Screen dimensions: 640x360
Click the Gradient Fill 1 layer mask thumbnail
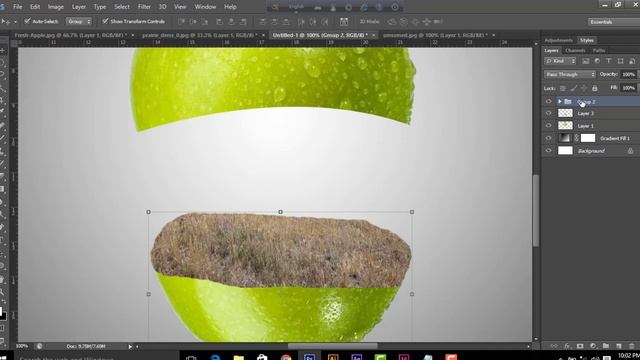tap(588, 138)
